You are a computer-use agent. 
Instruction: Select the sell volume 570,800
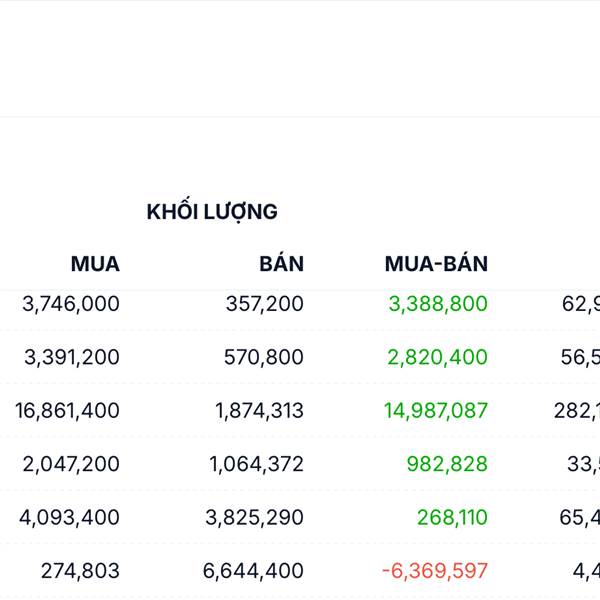[x=264, y=357]
